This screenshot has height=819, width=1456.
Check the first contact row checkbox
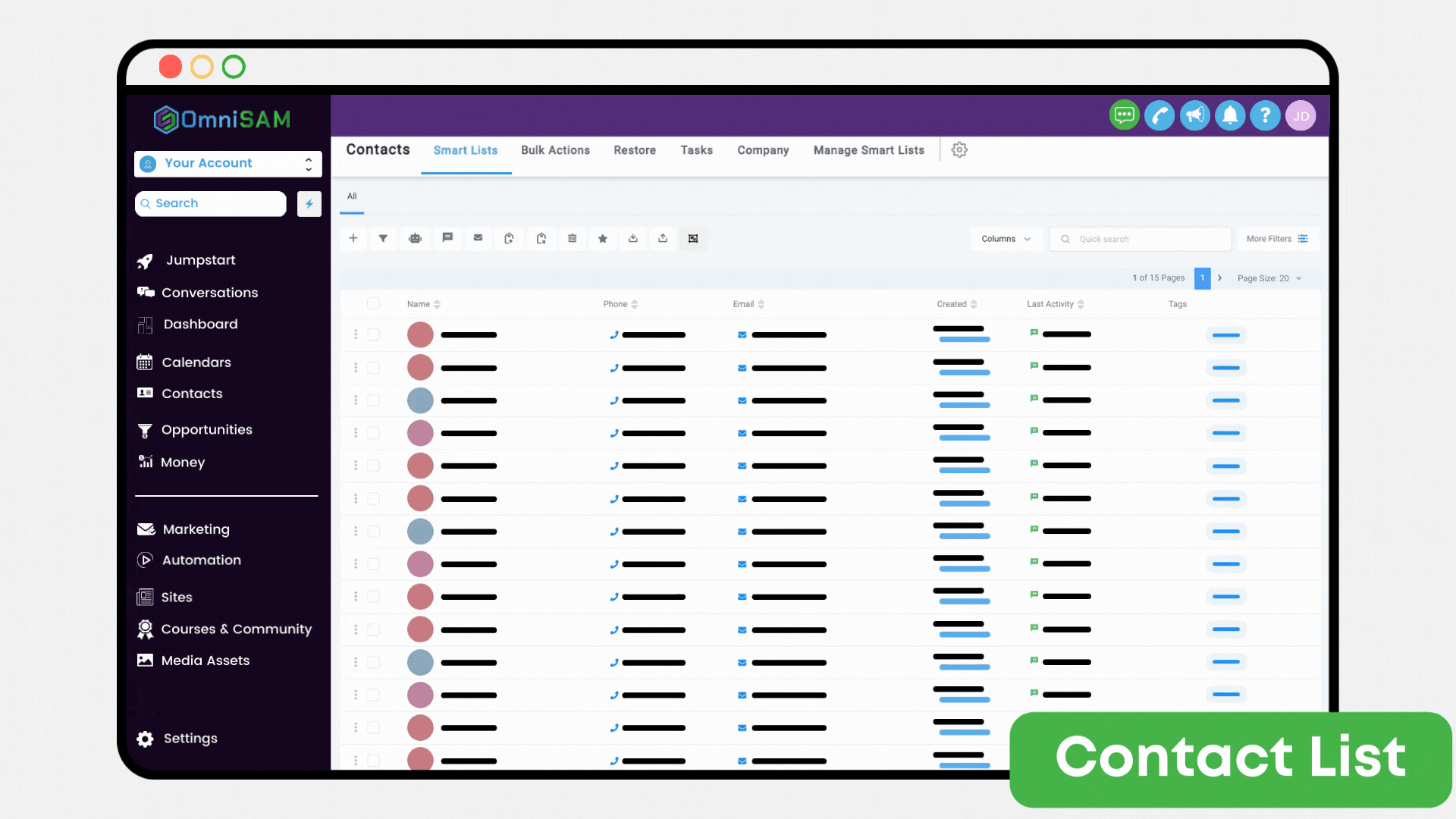point(373,334)
